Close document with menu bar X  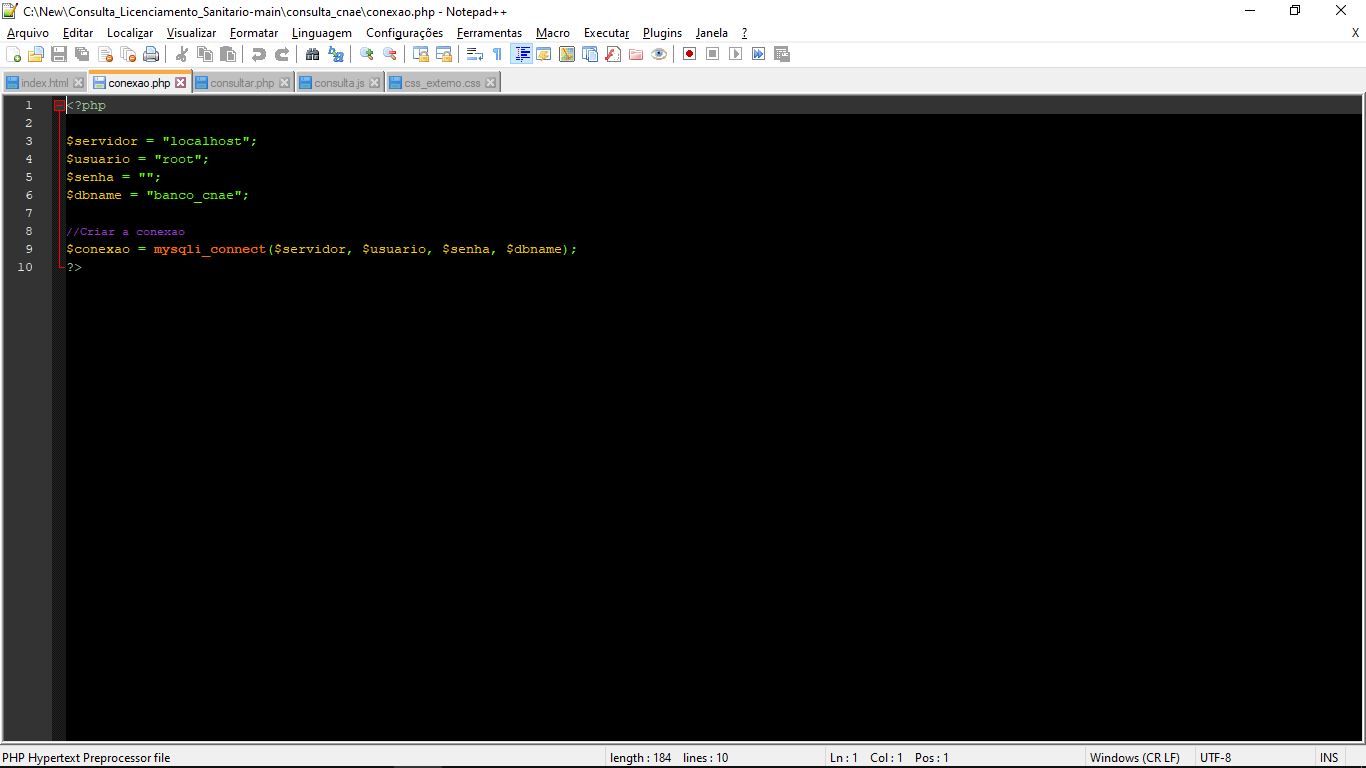[x=1355, y=33]
